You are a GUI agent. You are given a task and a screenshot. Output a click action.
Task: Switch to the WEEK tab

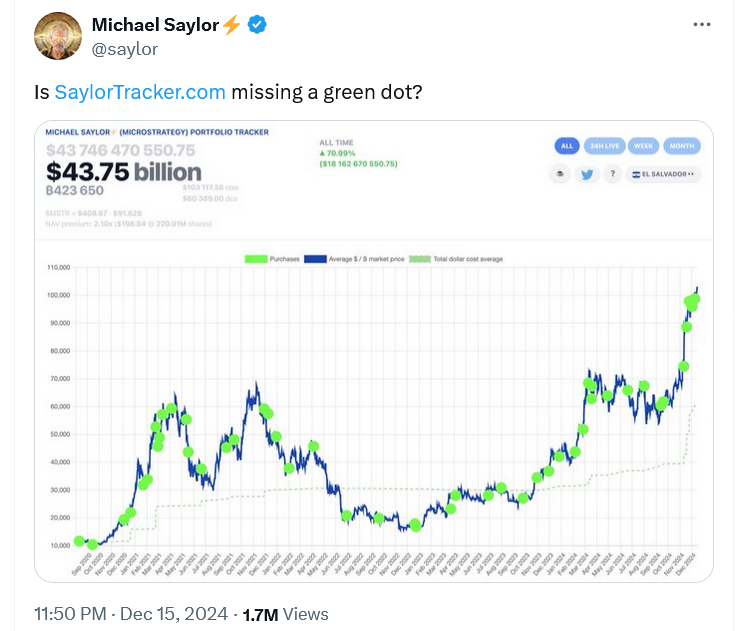pos(644,146)
